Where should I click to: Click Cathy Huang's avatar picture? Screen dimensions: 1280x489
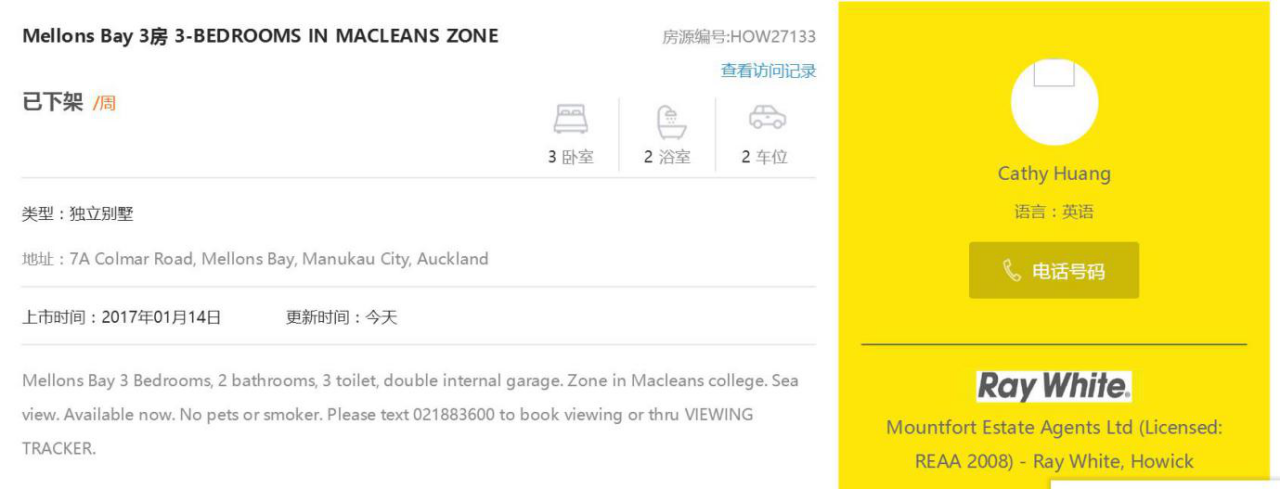pyautogui.click(x=1054, y=102)
